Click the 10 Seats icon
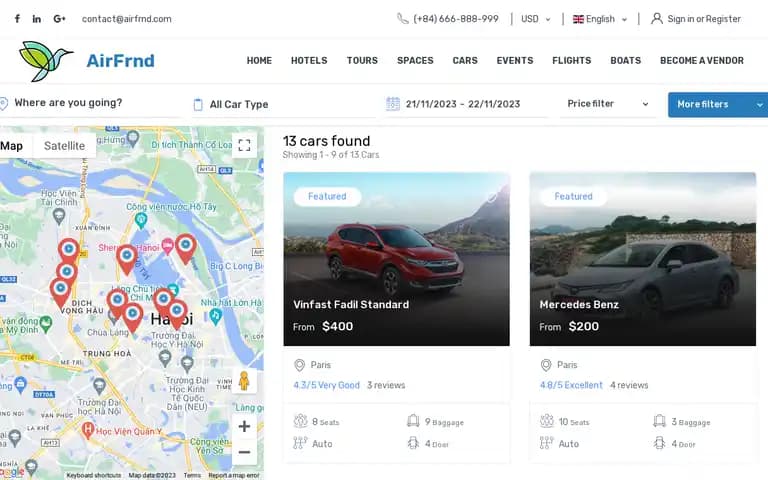The width and height of the screenshot is (768, 480). 547,421
